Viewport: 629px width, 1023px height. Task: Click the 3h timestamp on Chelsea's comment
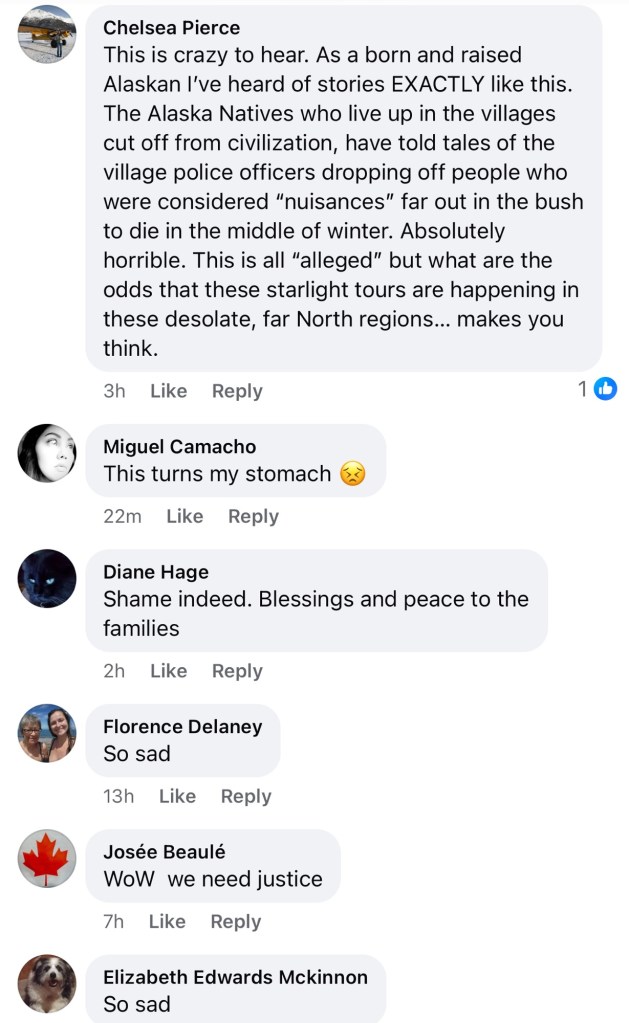click(114, 391)
